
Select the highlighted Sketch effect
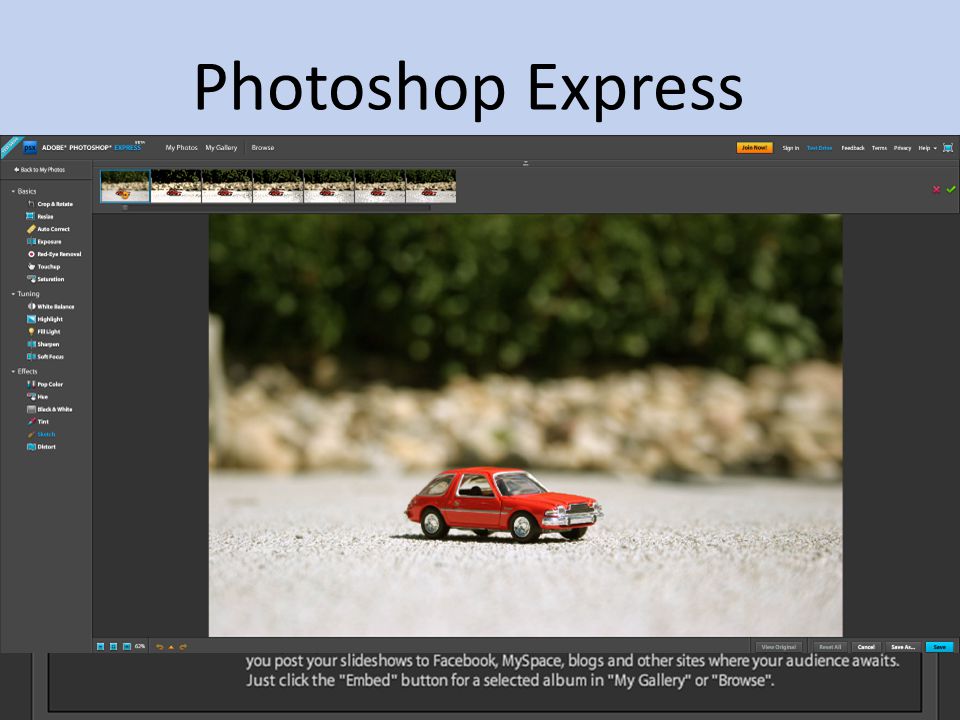point(41,434)
